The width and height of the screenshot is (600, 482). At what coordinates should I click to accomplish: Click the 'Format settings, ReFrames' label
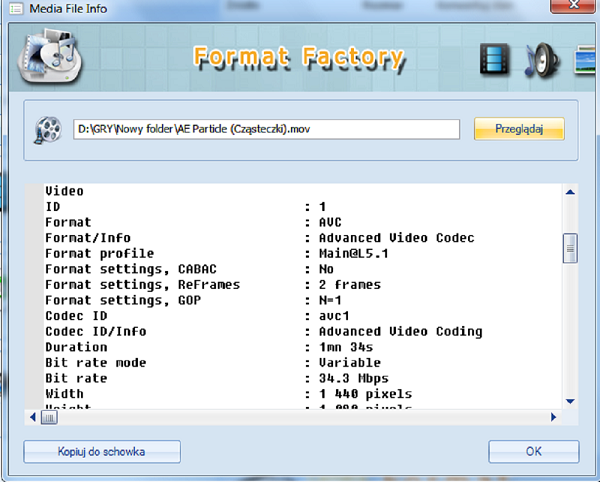click(142, 285)
